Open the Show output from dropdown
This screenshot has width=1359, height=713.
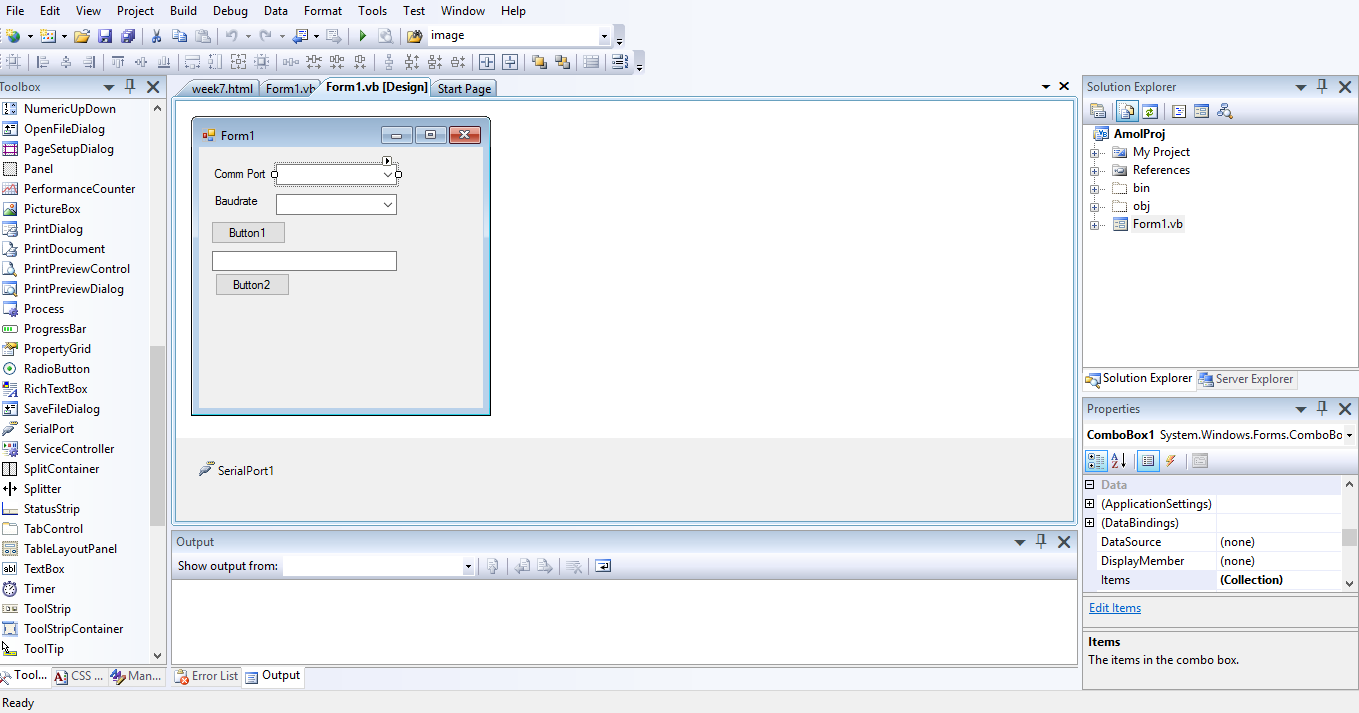(x=467, y=567)
